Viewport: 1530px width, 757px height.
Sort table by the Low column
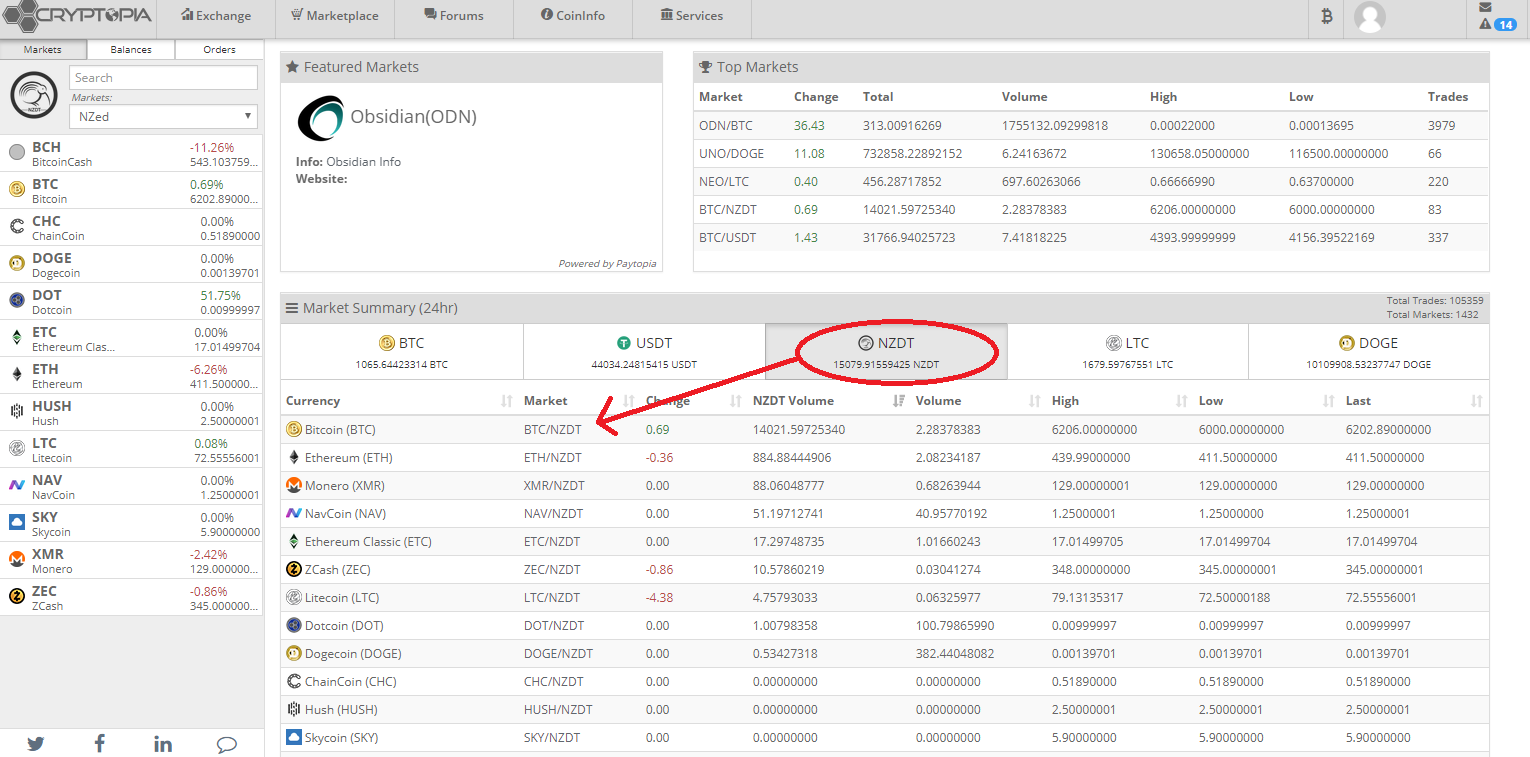pyautogui.click(x=1267, y=401)
